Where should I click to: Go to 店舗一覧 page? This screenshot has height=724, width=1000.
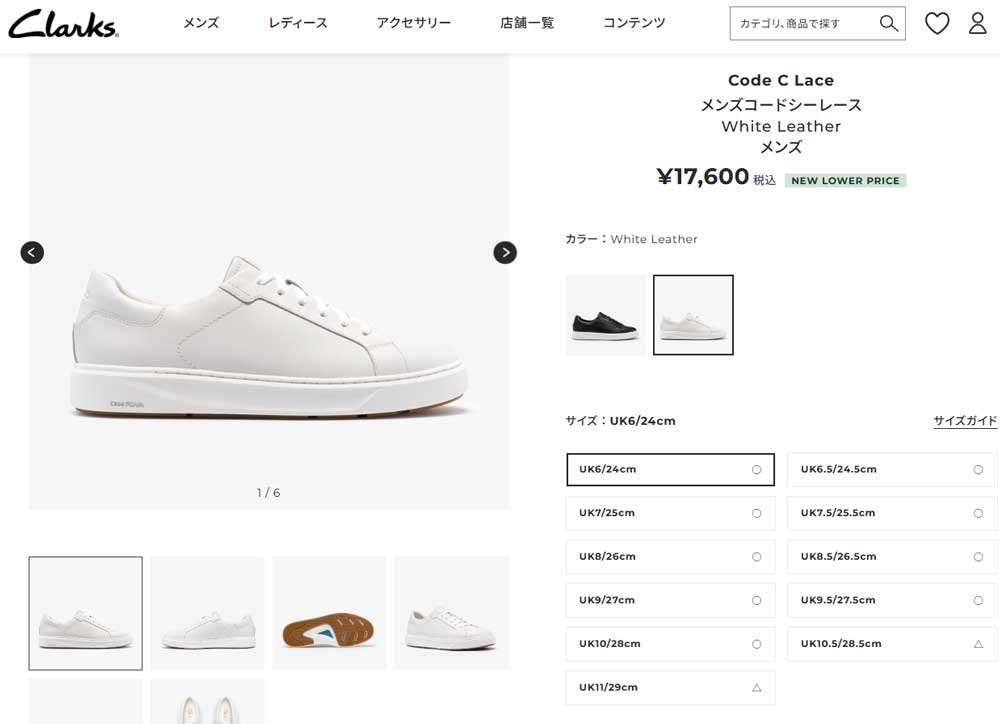coord(527,24)
